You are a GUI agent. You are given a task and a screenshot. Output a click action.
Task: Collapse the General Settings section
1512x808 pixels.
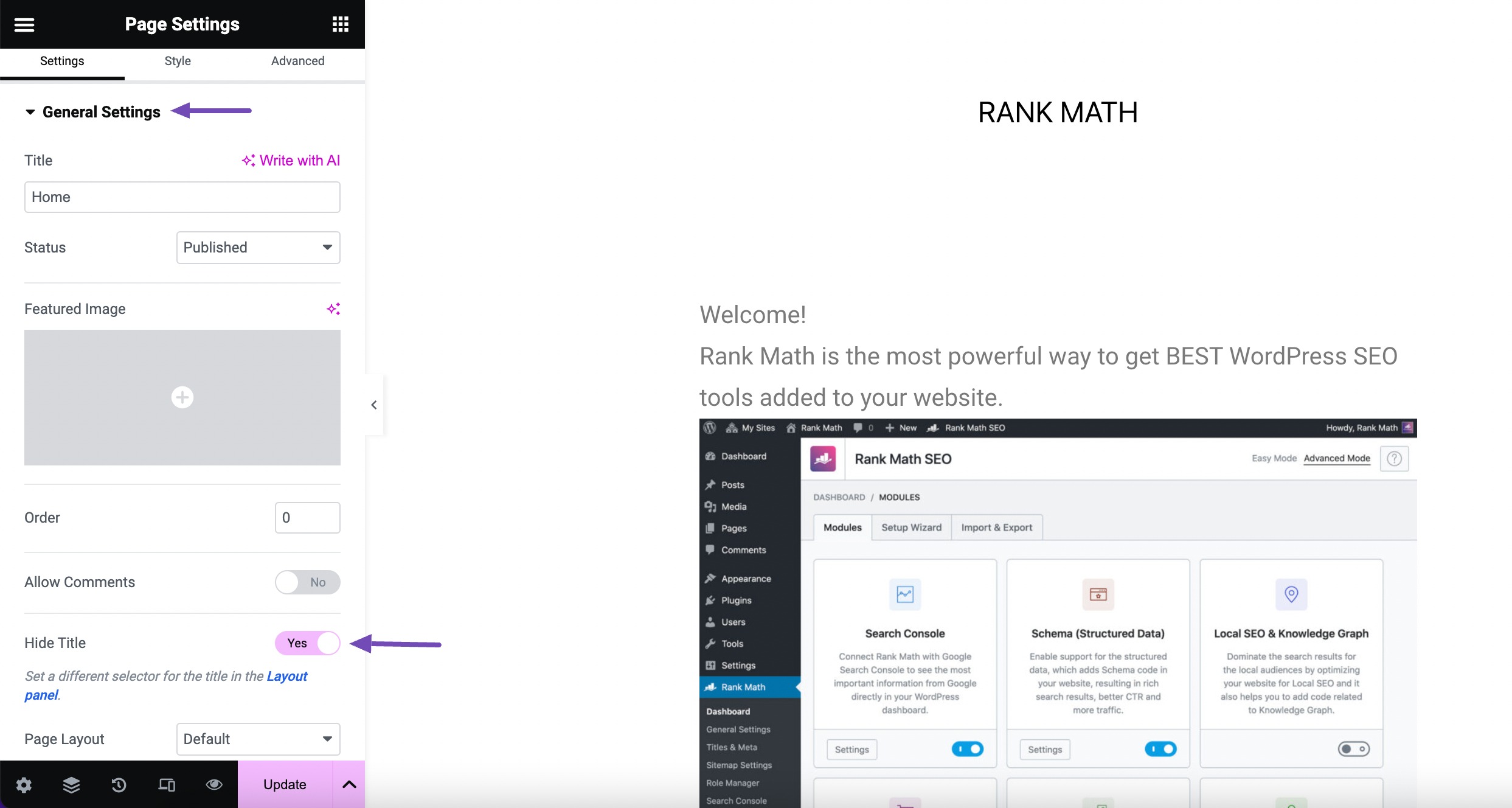[93, 112]
